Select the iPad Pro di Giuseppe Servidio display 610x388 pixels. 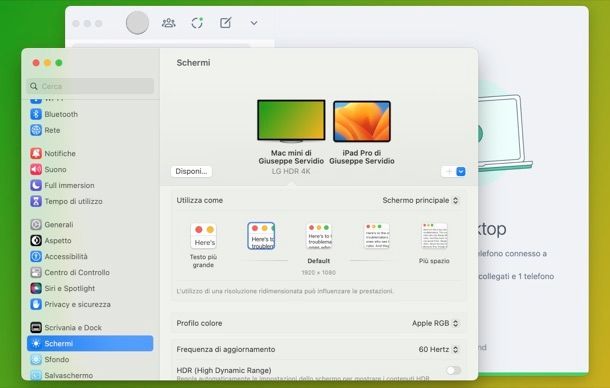point(362,121)
